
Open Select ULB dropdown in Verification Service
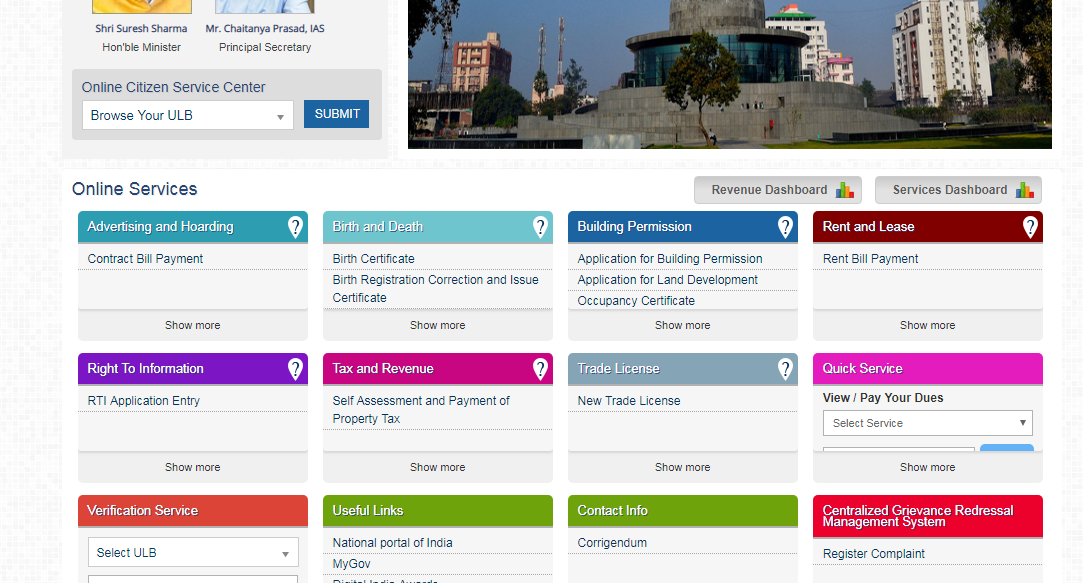(193, 553)
